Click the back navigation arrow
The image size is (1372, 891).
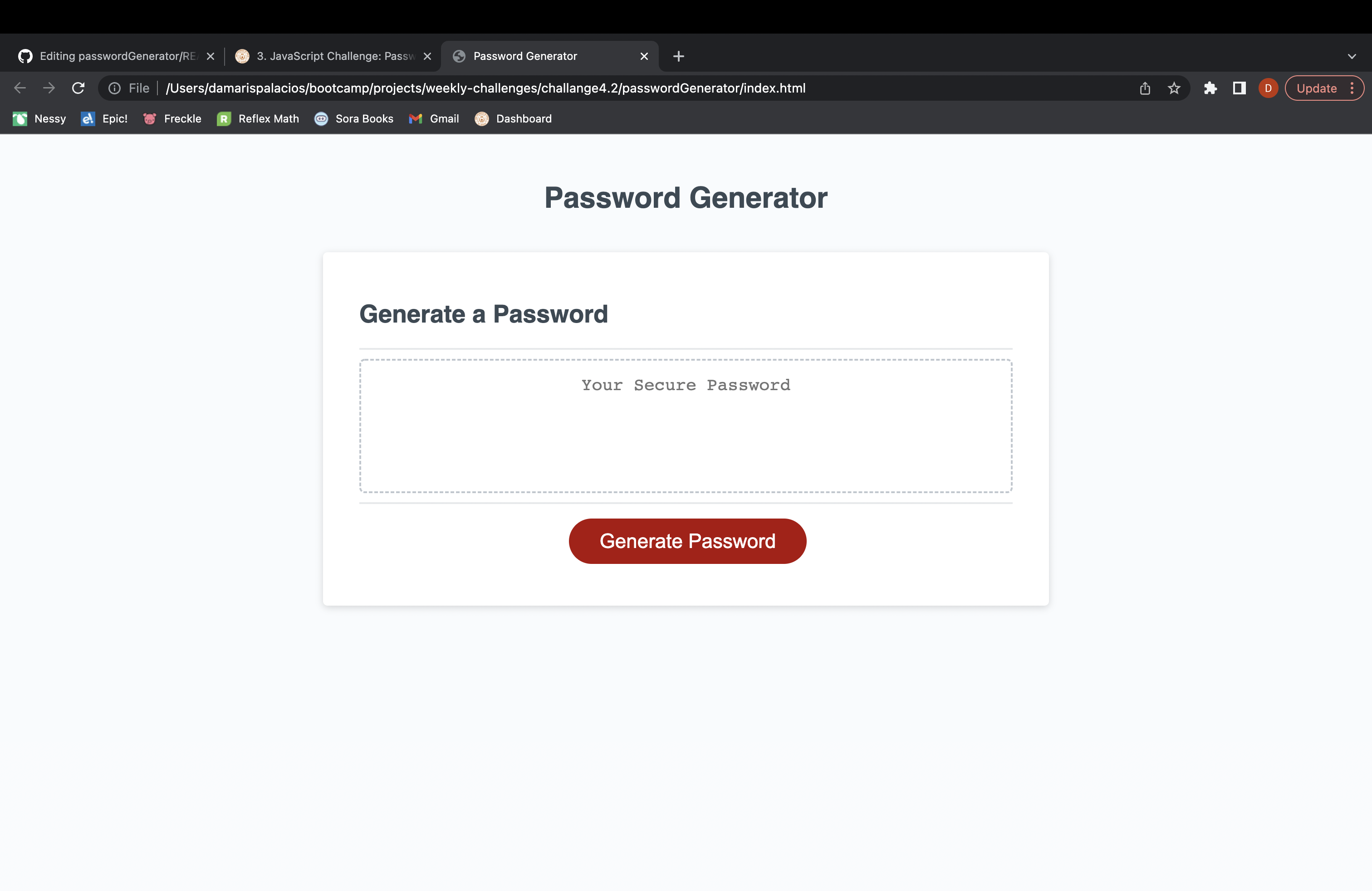click(20, 88)
